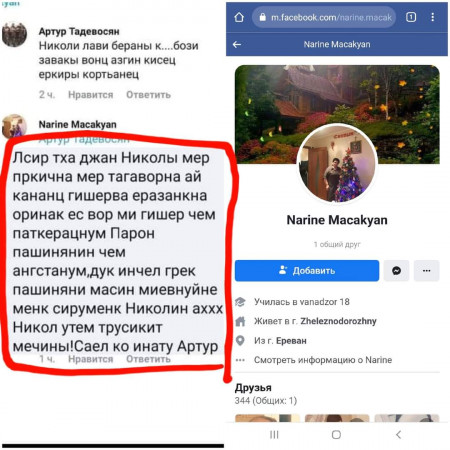Tap the Android back navigation button
Viewport: 450px width, 450px height.
point(398,435)
